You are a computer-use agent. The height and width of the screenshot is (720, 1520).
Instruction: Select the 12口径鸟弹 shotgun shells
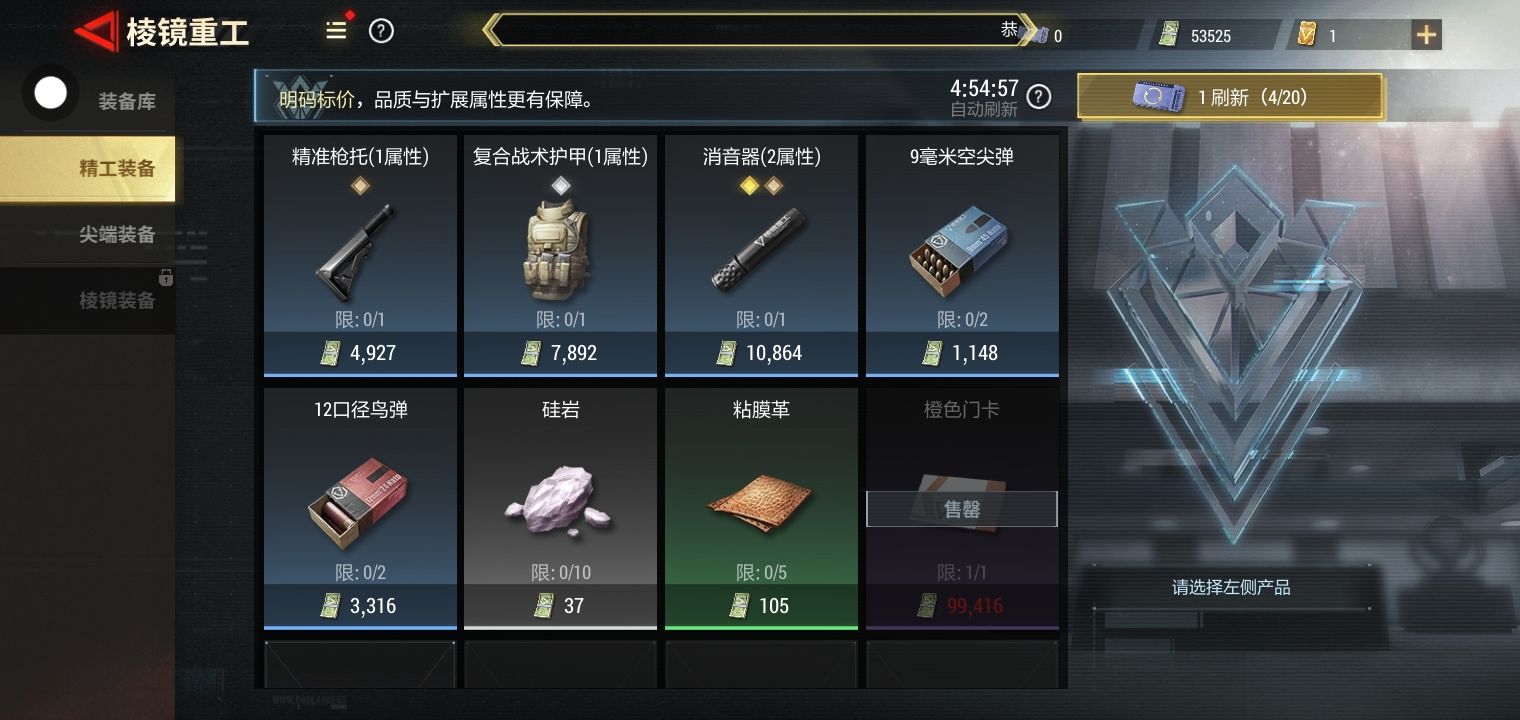[360, 508]
